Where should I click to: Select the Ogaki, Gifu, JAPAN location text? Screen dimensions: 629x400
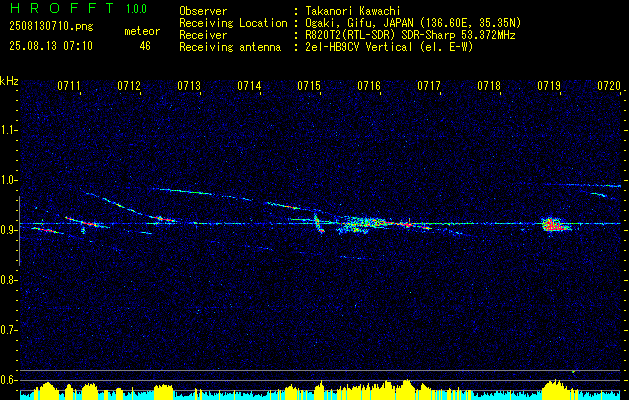[x=413, y=23]
